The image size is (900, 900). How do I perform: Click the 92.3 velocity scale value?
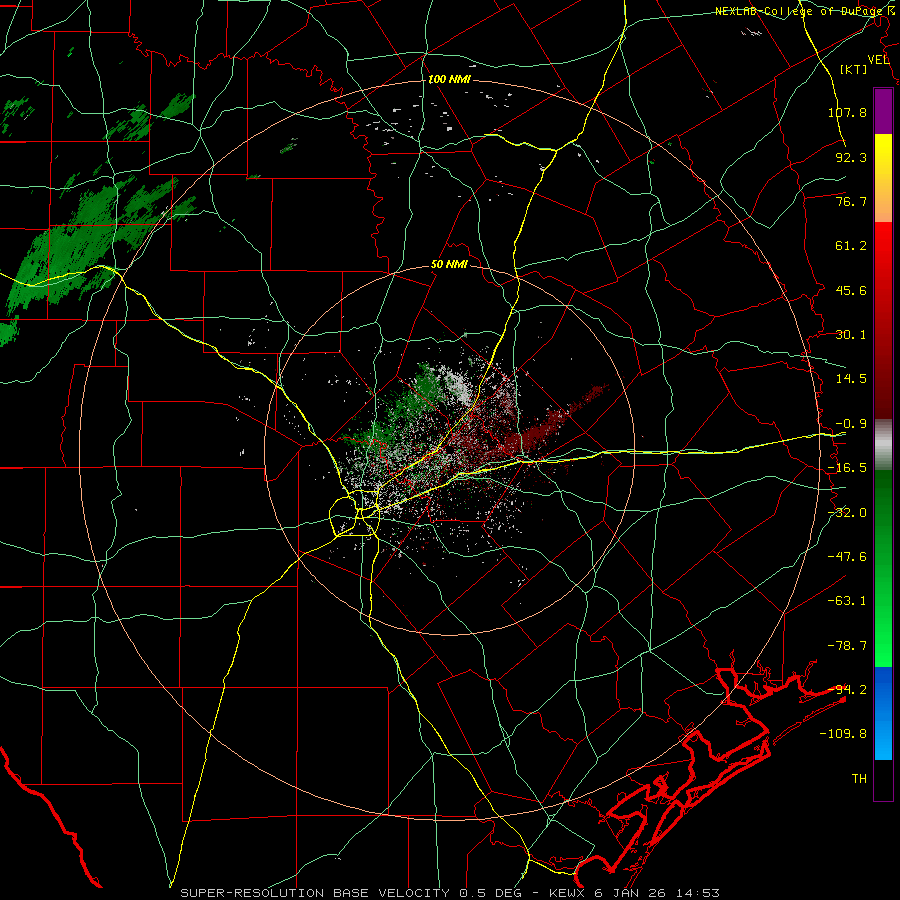(x=851, y=157)
